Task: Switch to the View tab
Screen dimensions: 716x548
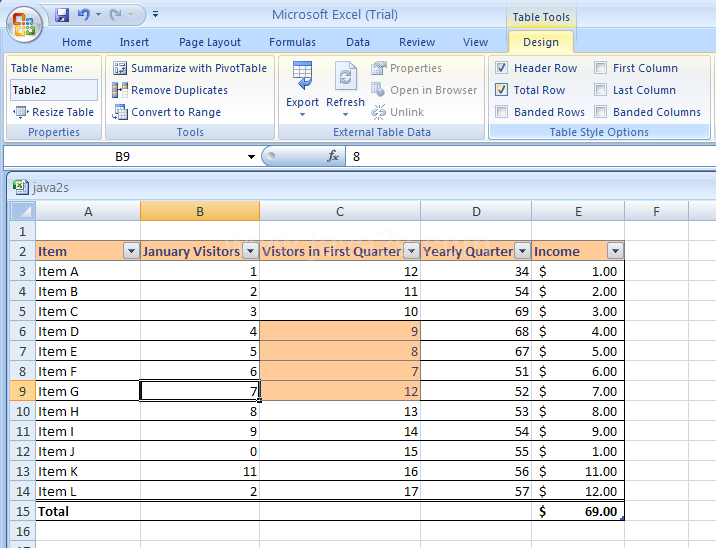Action: click(x=475, y=42)
